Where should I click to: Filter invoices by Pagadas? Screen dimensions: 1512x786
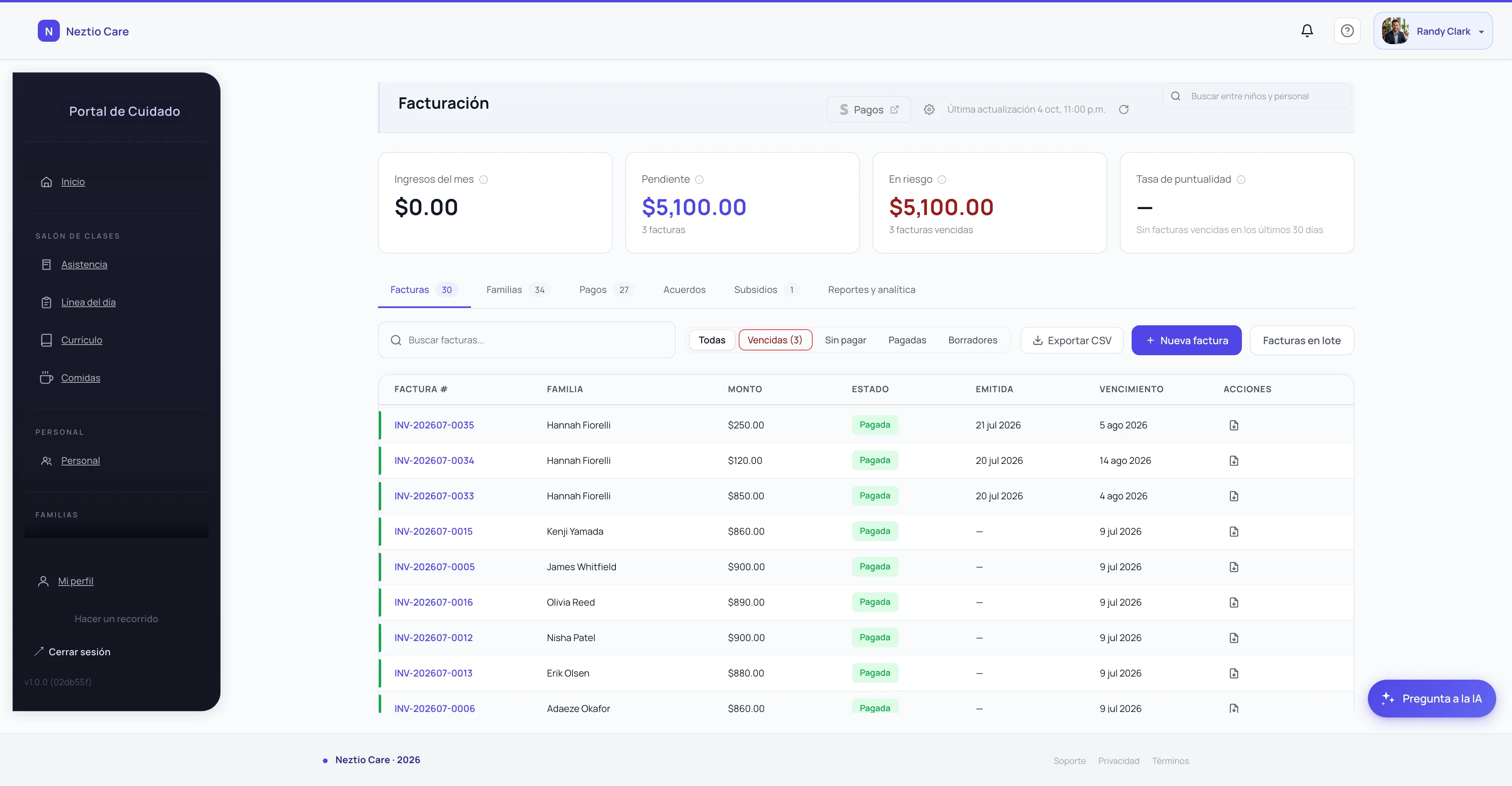pos(907,340)
